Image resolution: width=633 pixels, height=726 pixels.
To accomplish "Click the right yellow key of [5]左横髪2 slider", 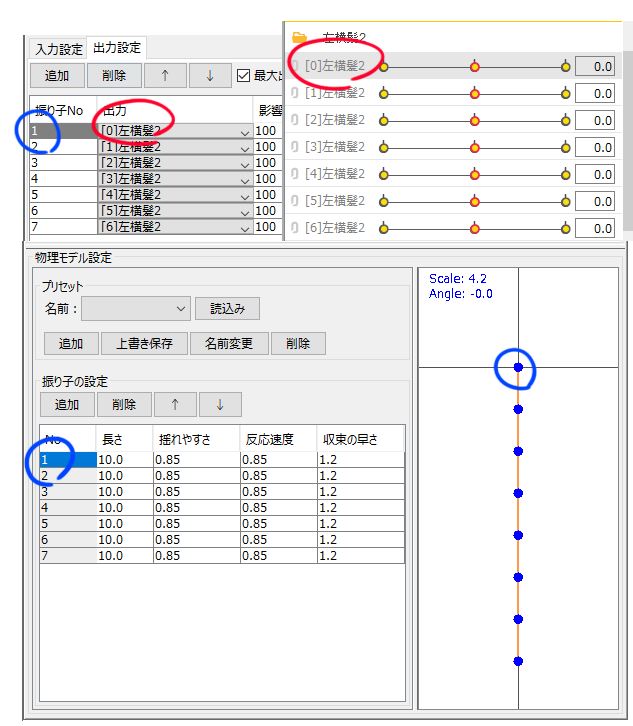I will click(x=565, y=202).
